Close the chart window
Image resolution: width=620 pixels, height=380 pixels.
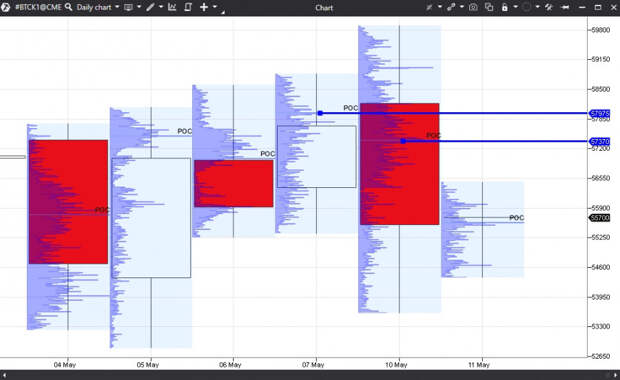(613, 7)
